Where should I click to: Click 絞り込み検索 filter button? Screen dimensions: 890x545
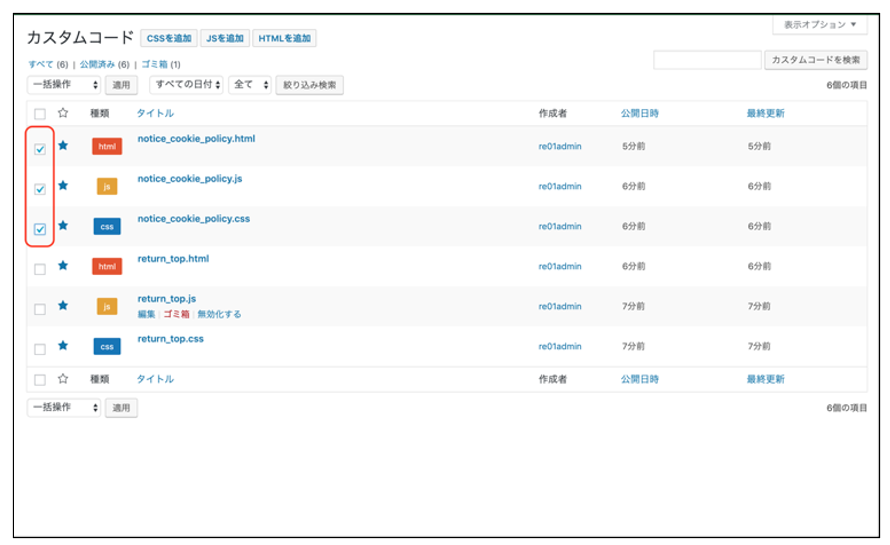tap(309, 85)
